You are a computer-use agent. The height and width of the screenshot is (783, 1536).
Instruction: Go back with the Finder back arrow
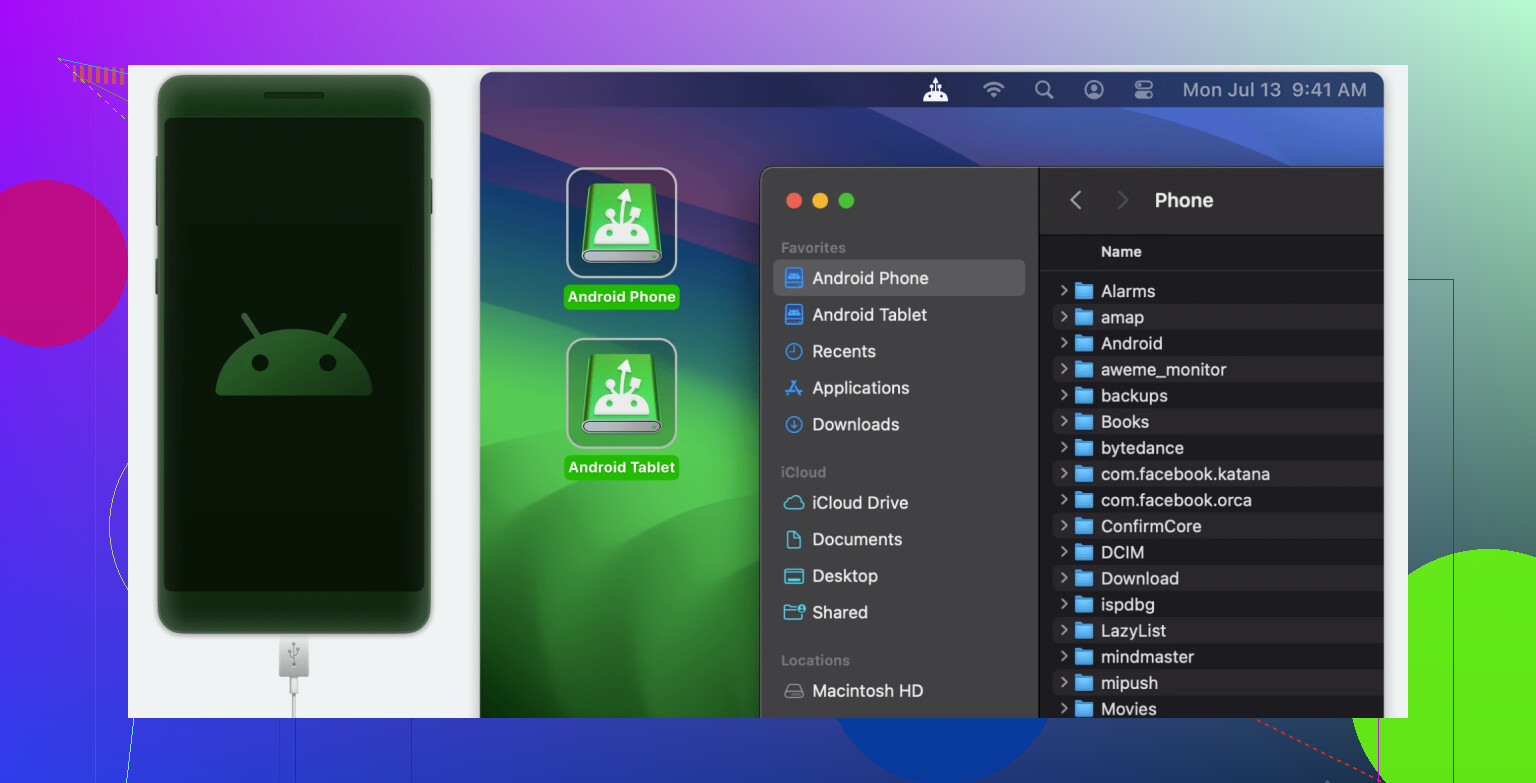(x=1076, y=200)
